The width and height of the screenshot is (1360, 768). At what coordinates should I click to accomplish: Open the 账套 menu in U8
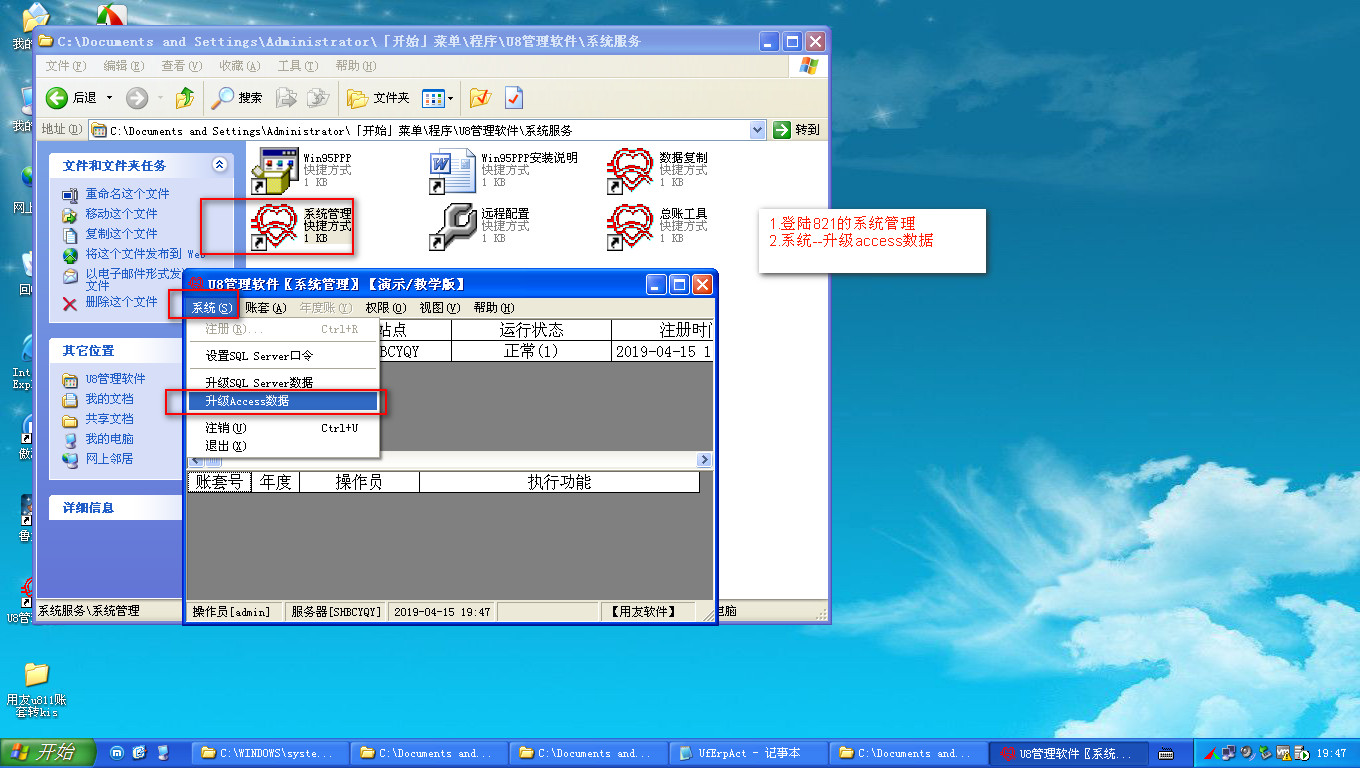(266, 308)
